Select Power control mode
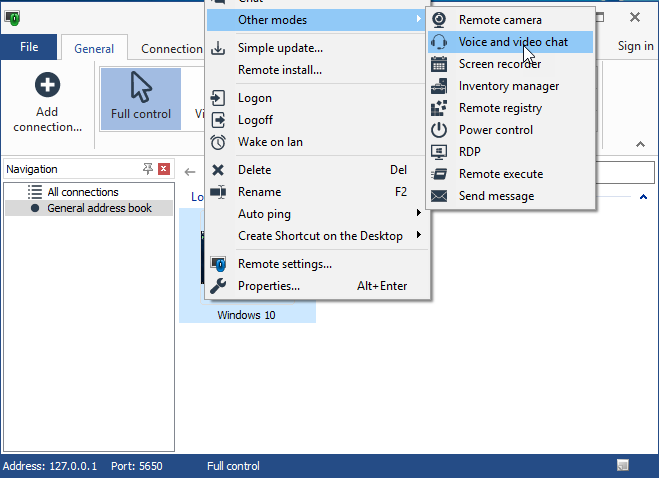Screen dimensions: 659x478 [x=495, y=130]
